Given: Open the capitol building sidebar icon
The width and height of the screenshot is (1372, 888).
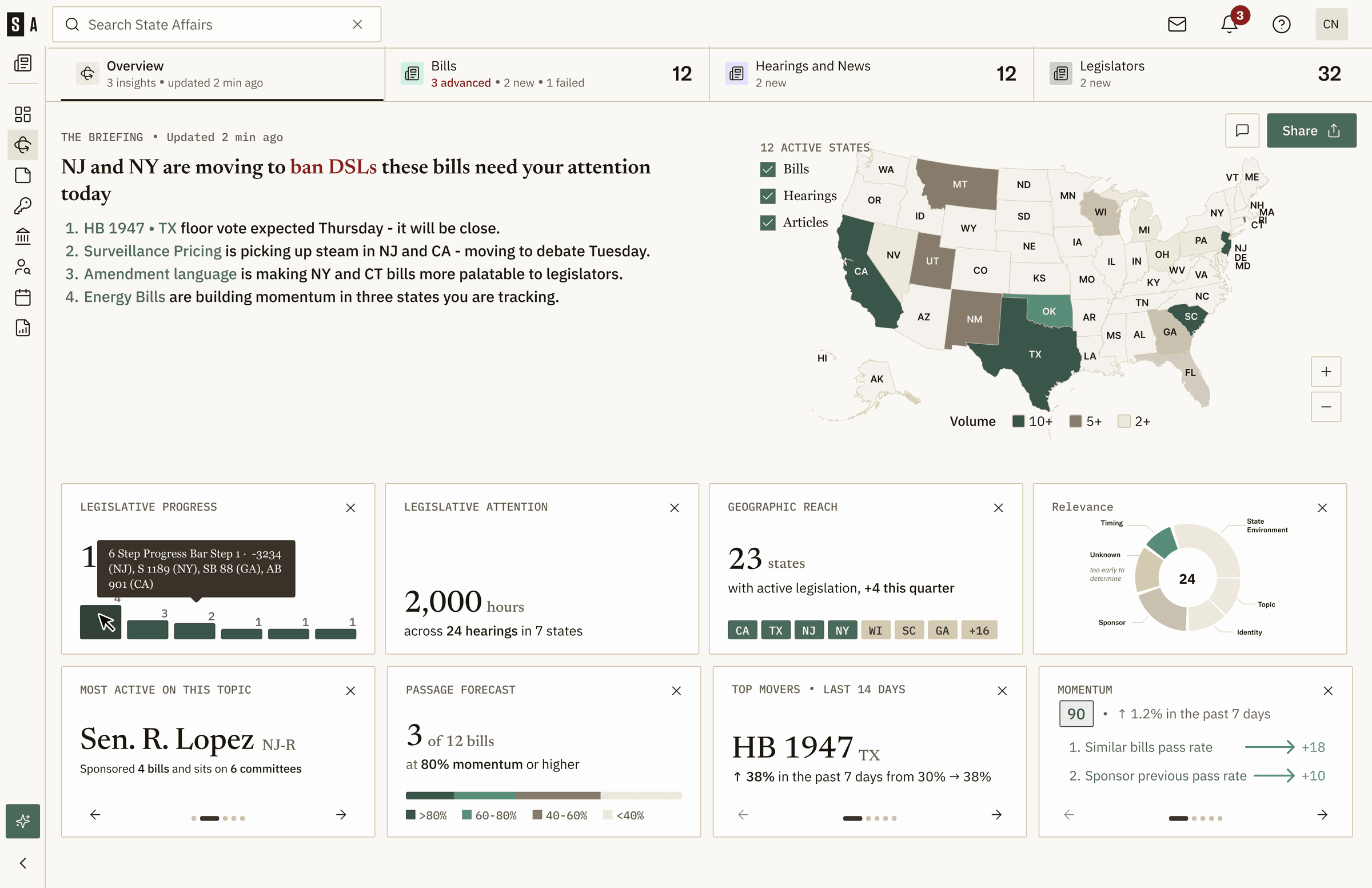Looking at the screenshot, I should pyautogui.click(x=22, y=236).
